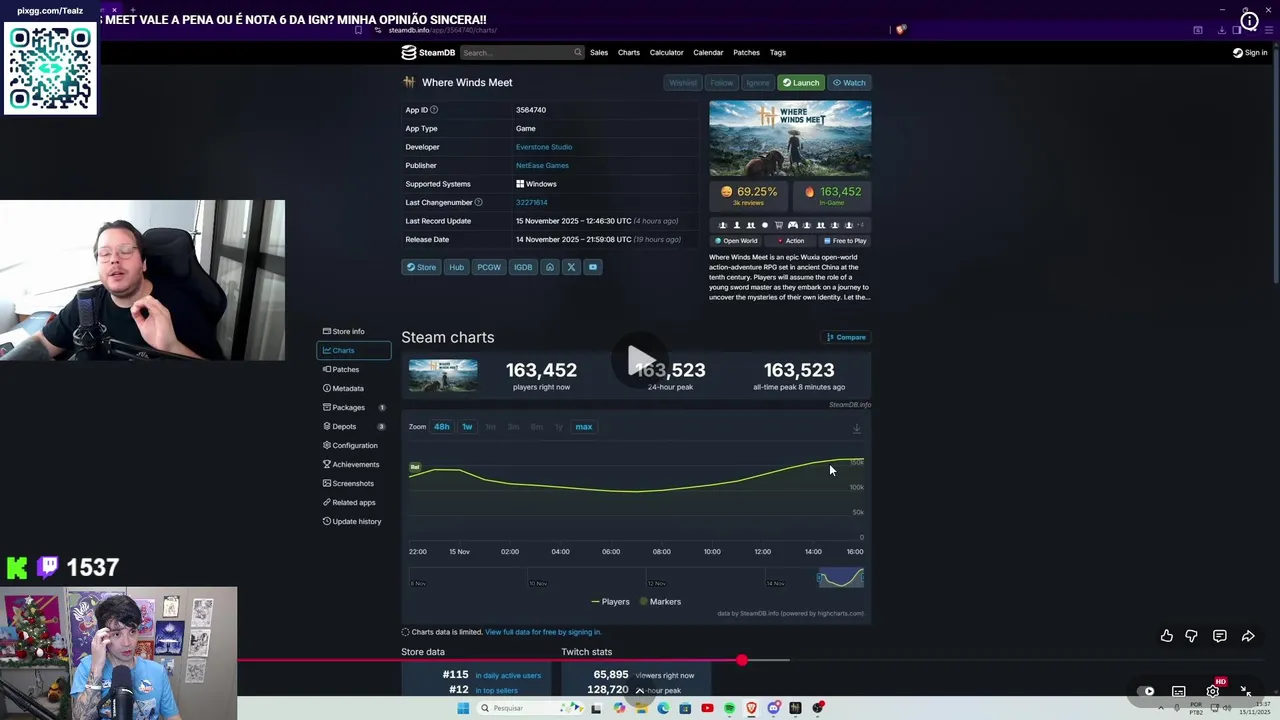Toggle the Markers series in legend
The height and width of the screenshot is (720, 1280).
click(661, 602)
